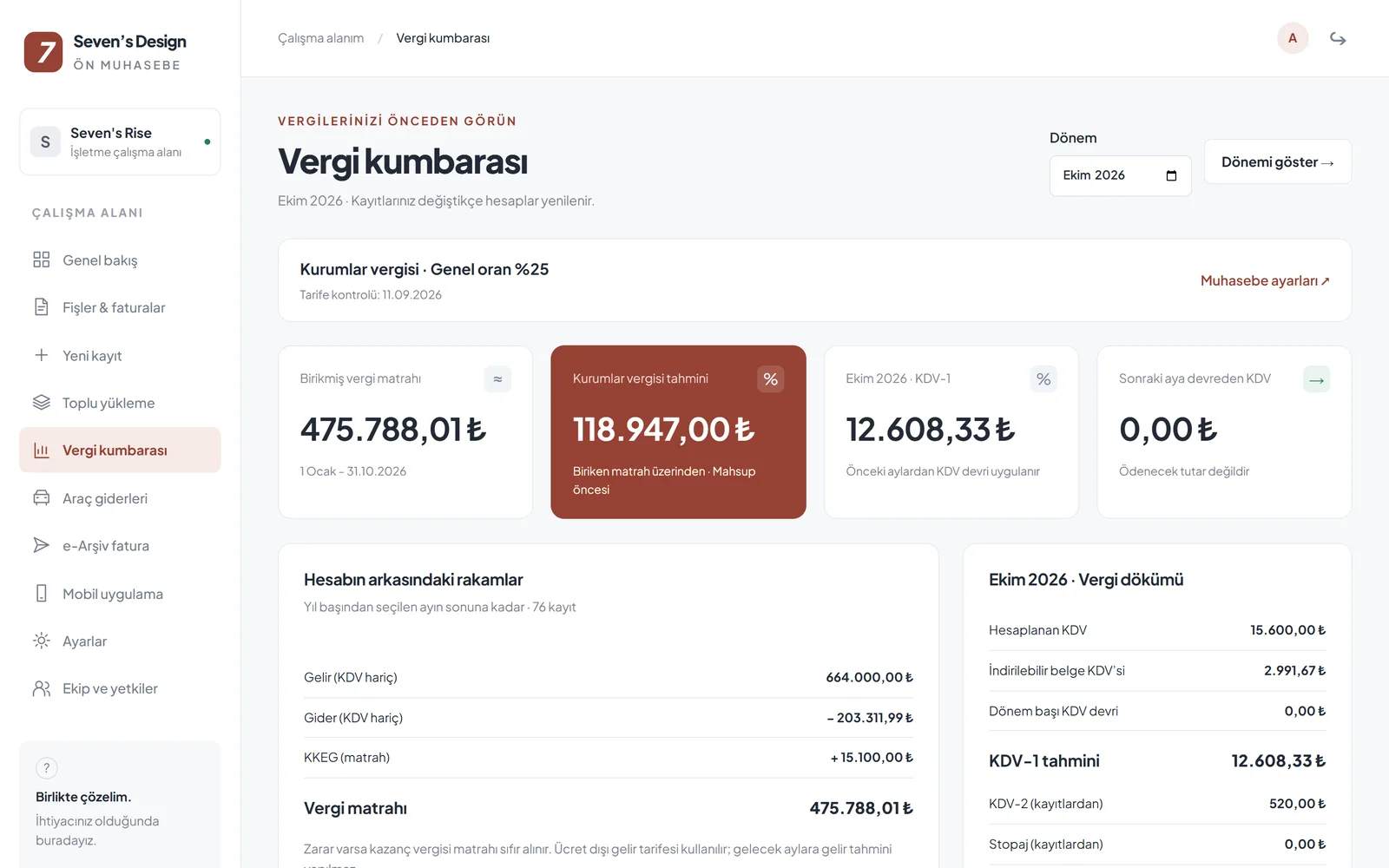Select Toplu yükleme in sidebar
Screen dimensions: 1389x868
pos(120,403)
